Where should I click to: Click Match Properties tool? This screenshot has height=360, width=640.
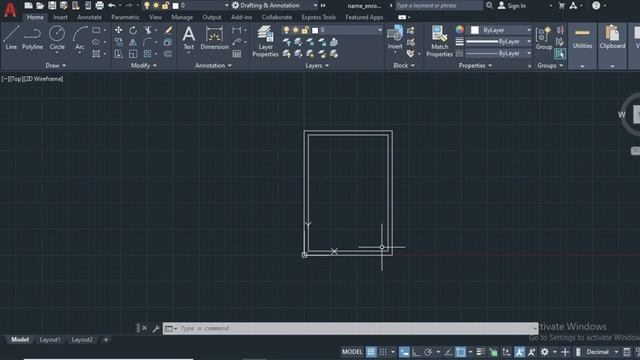coord(440,41)
